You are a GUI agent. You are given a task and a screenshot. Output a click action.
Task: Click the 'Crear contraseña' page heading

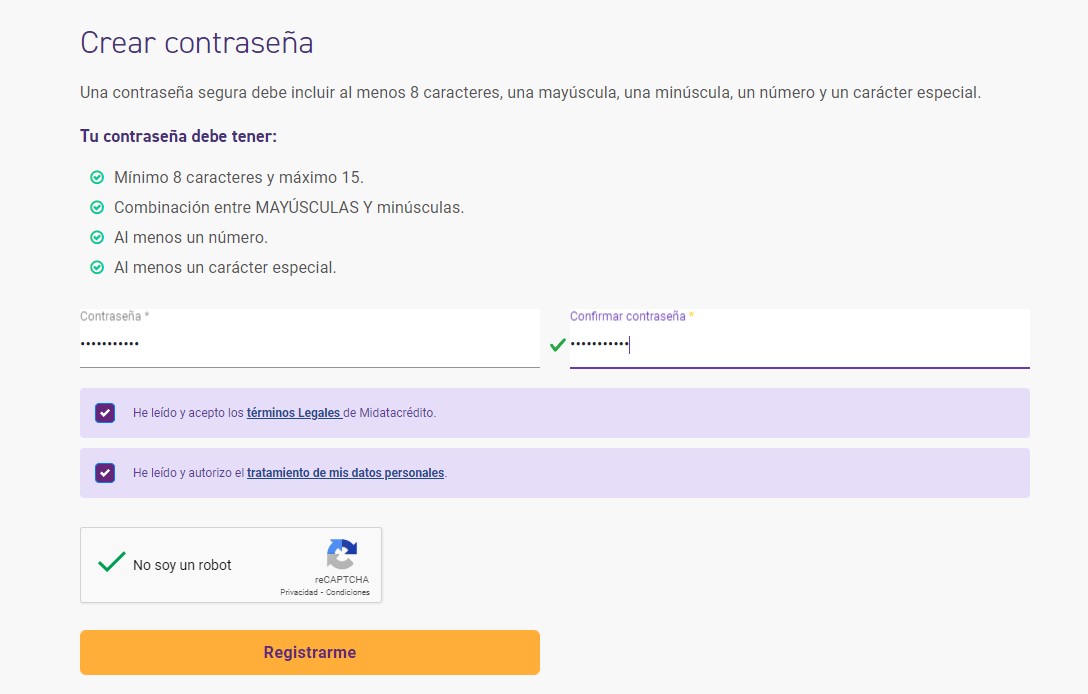[196, 42]
